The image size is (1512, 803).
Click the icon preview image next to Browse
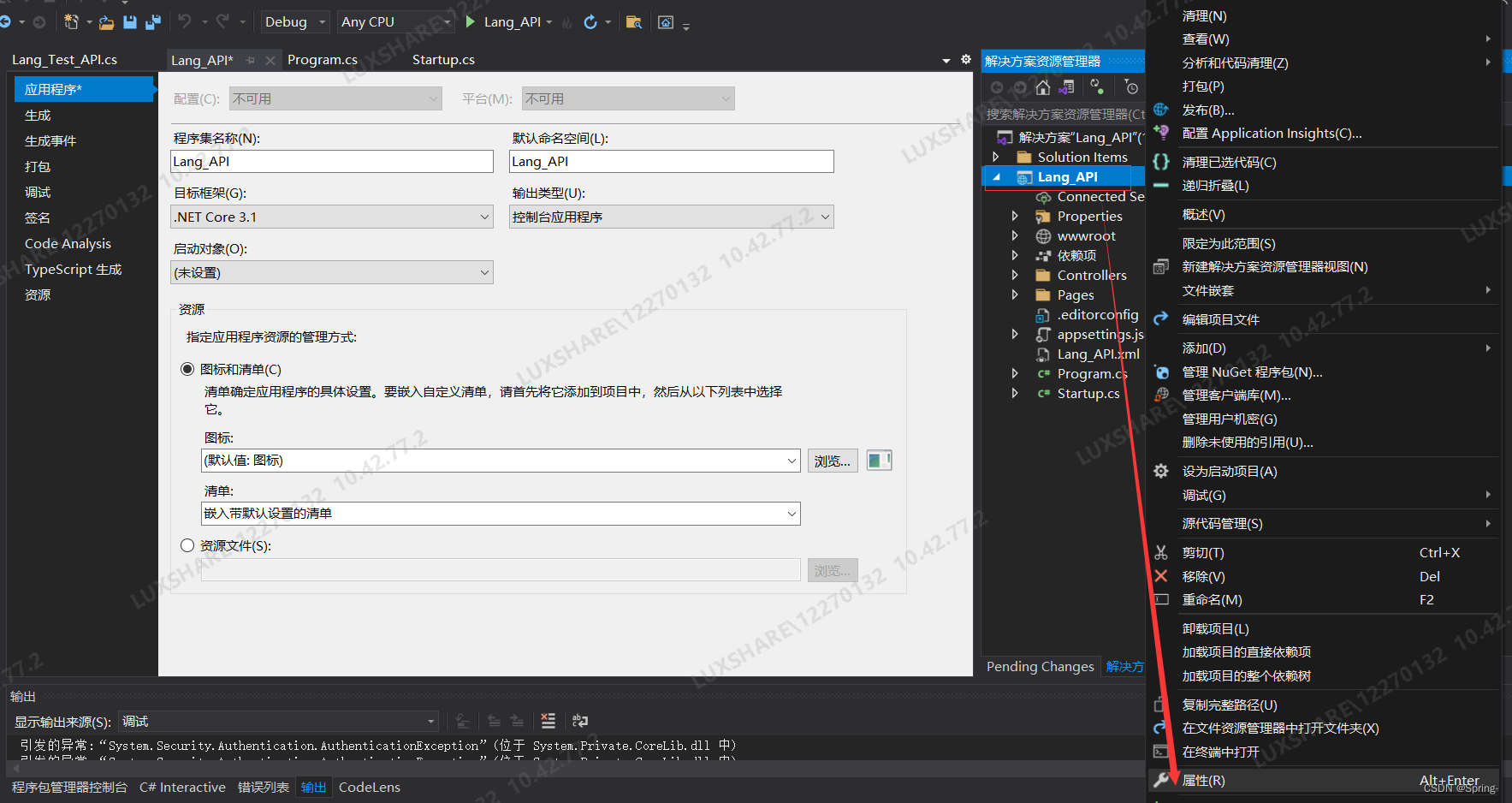pyautogui.click(x=879, y=461)
